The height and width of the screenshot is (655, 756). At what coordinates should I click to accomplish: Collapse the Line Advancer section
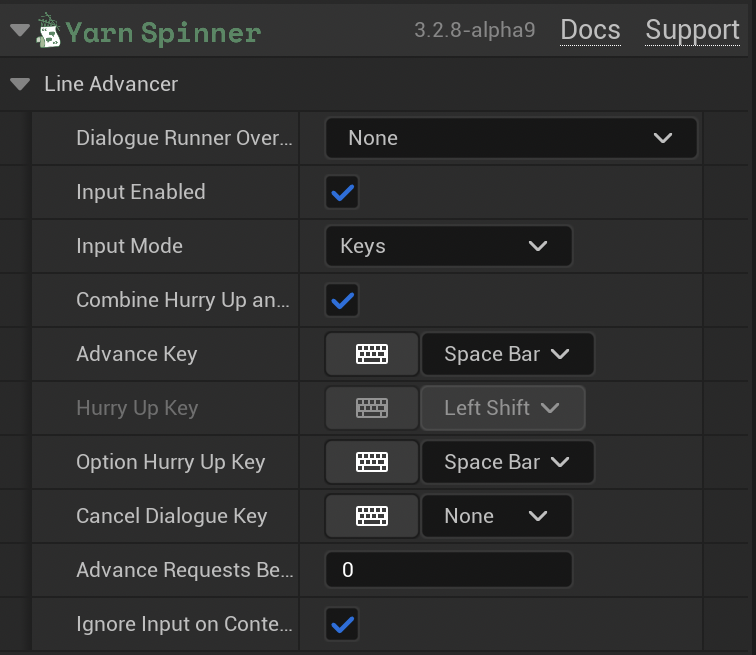click(20, 84)
